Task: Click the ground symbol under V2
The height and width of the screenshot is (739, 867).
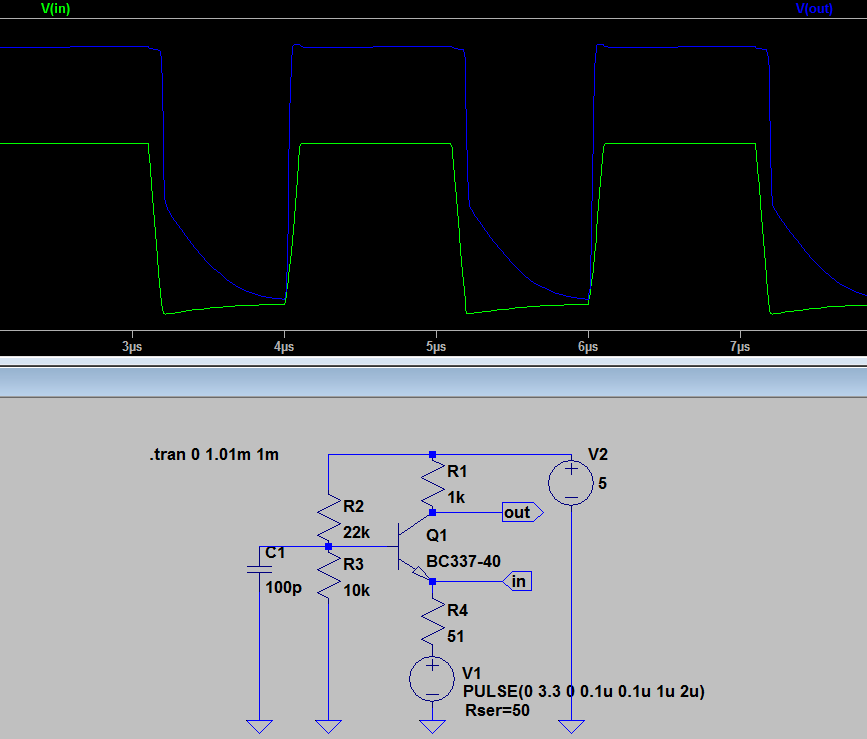Action: 571,726
